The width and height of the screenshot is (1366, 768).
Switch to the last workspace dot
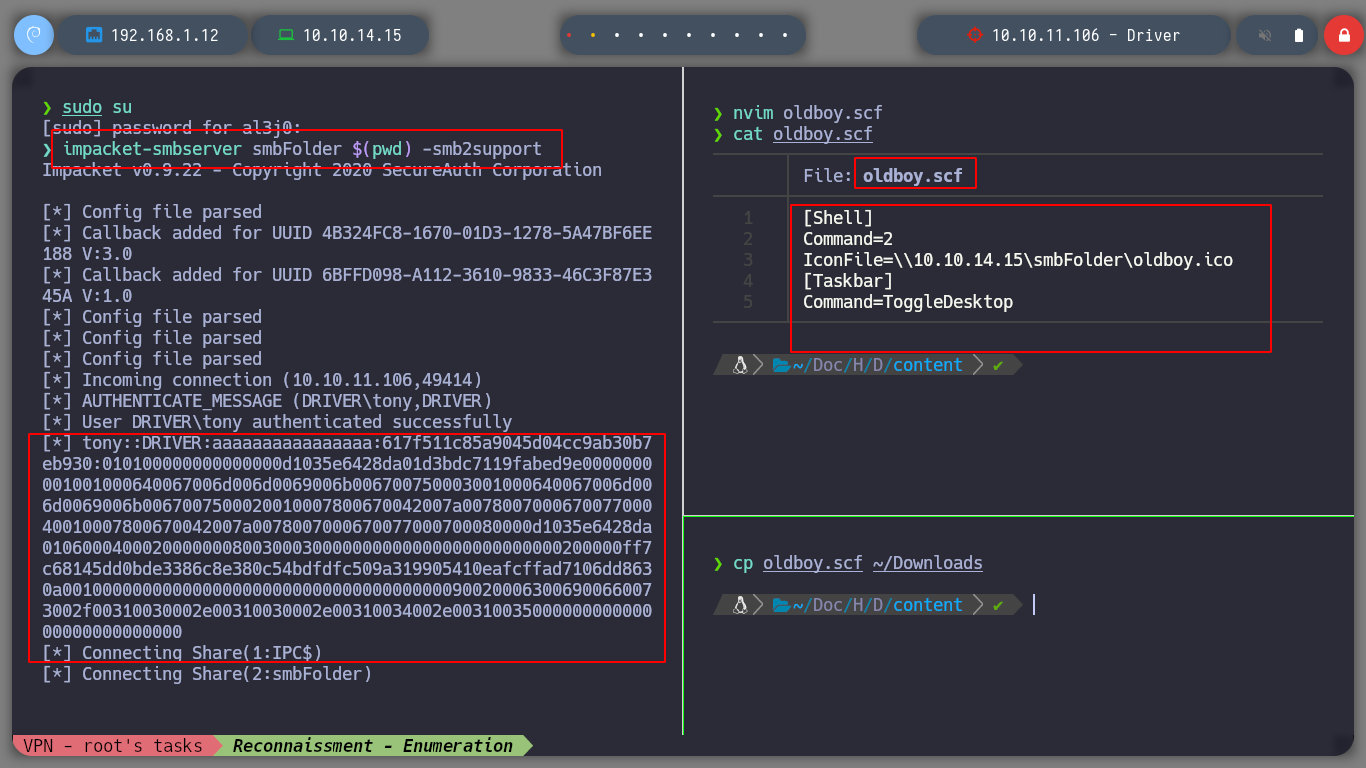(x=785, y=35)
